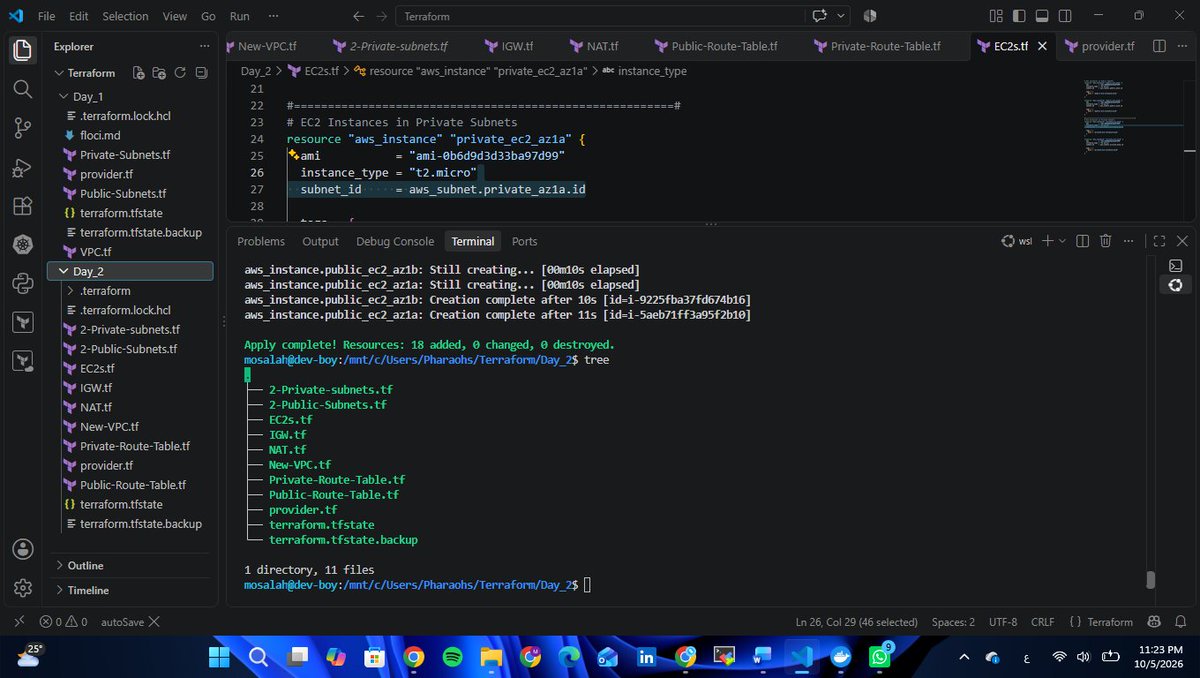Image resolution: width=1200 pixels, height=678 pixels.
Task: Open the Windows Start menu
Action: coord(219,656)
